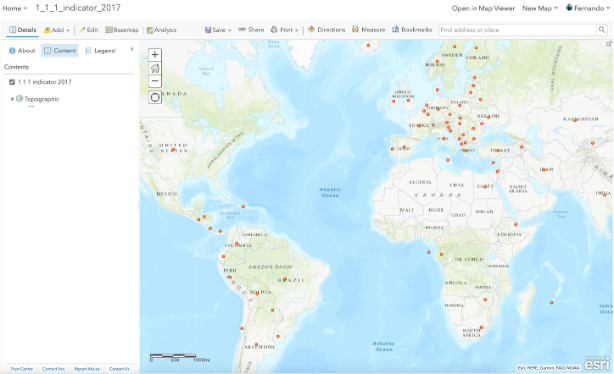
Task: Open the Save dropdown
Action: [x=218, y=30]
